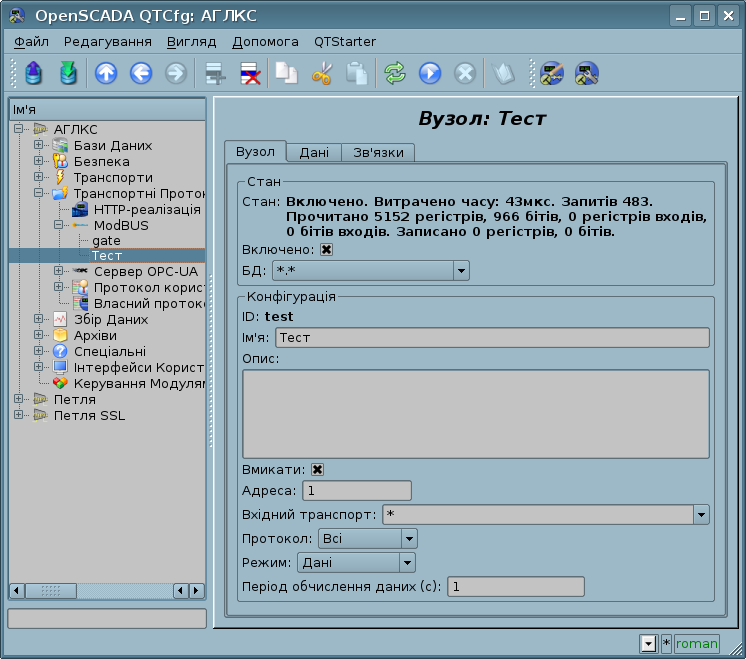This screenshot has width=746, height=659.
Task: Open the Вигляд menu
Action: tap(191, 42)
